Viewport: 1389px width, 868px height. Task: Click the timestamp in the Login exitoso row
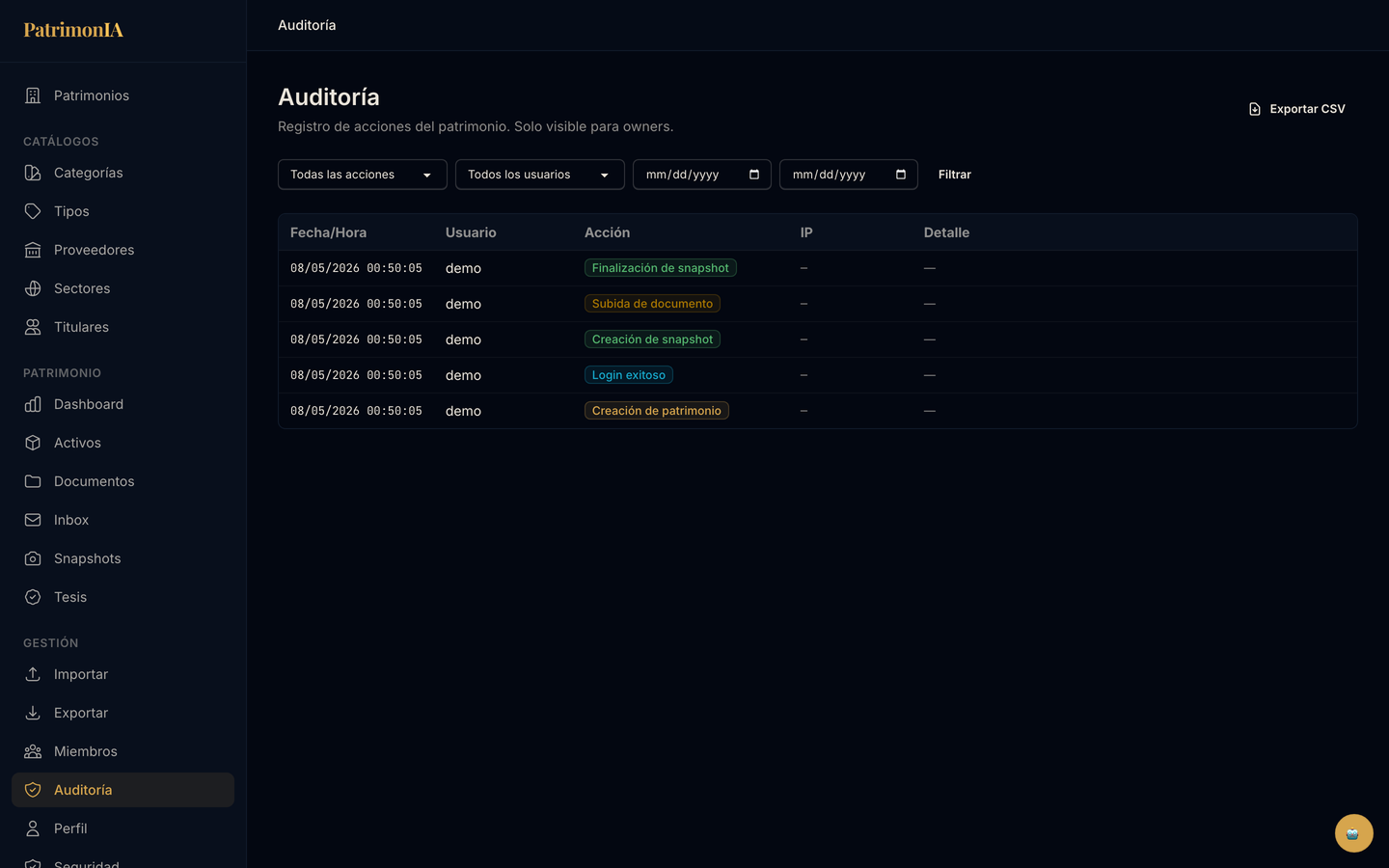356,375
